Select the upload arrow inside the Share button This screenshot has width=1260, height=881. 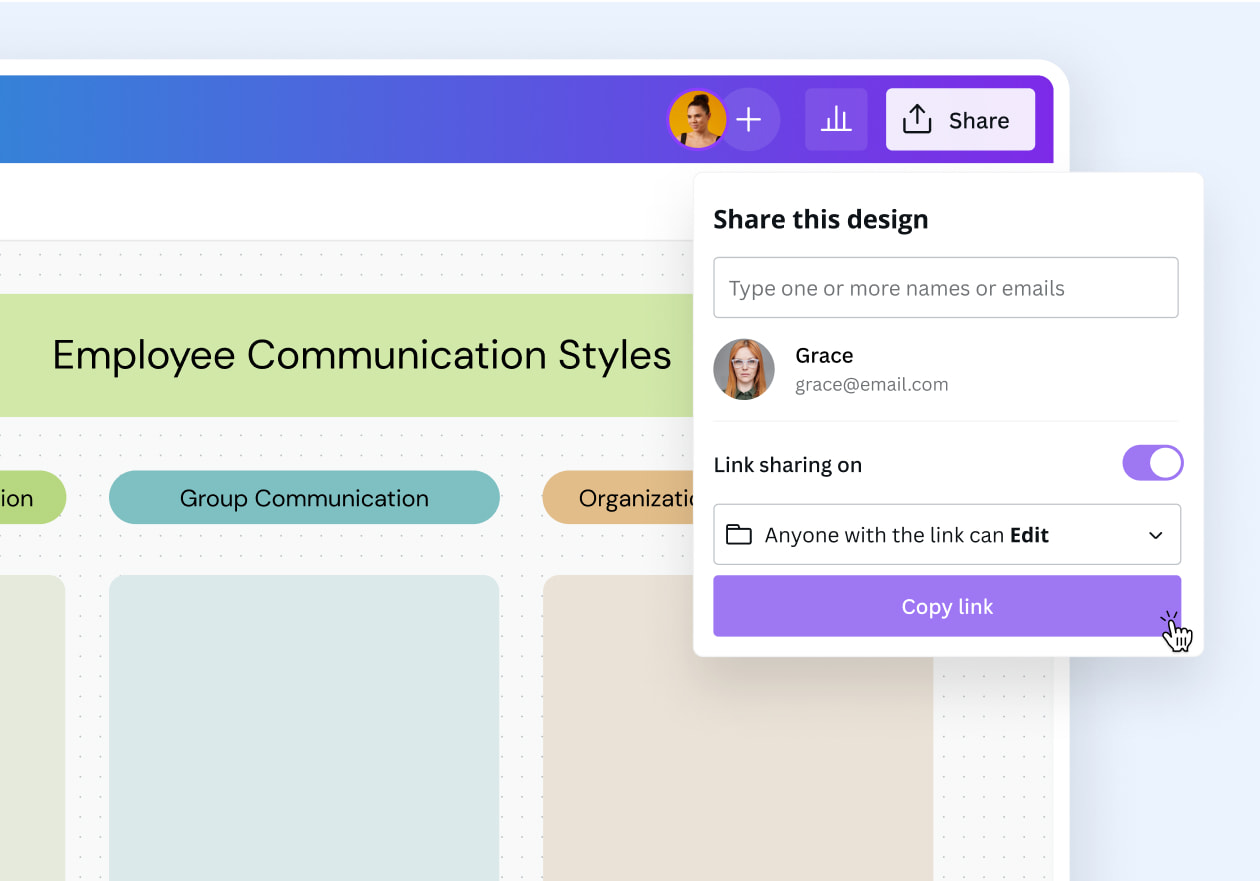coord(917,118)
